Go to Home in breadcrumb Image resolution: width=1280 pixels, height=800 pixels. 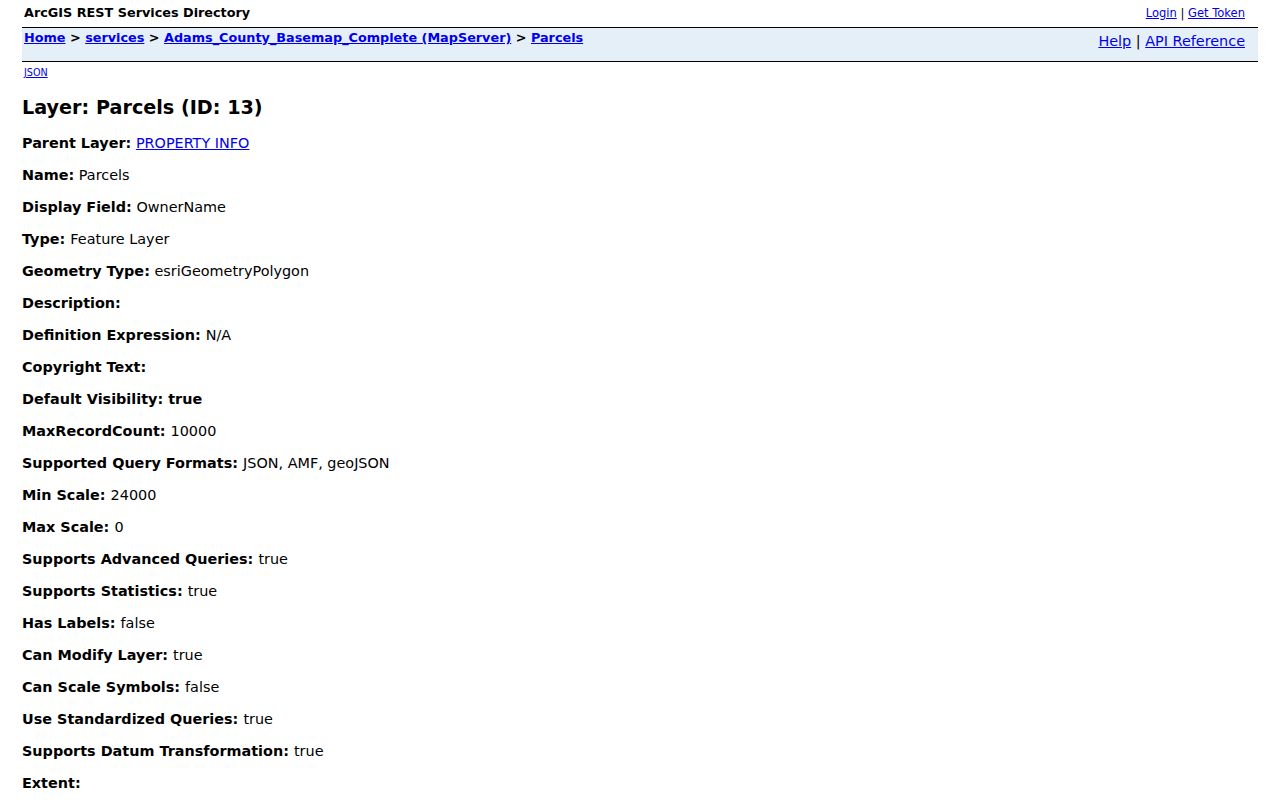pos(45,38)
